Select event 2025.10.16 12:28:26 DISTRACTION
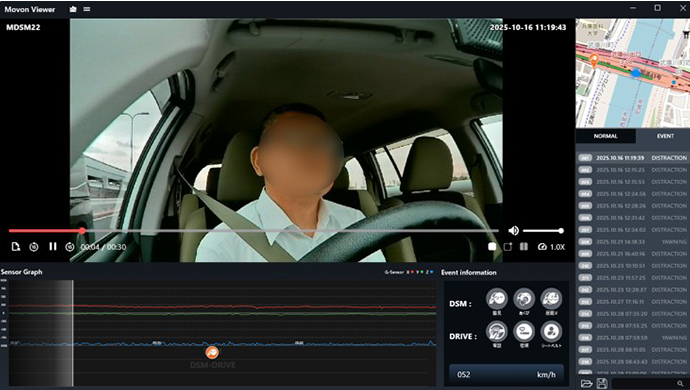The image size is (690, 390). click(x=633, y=206)
